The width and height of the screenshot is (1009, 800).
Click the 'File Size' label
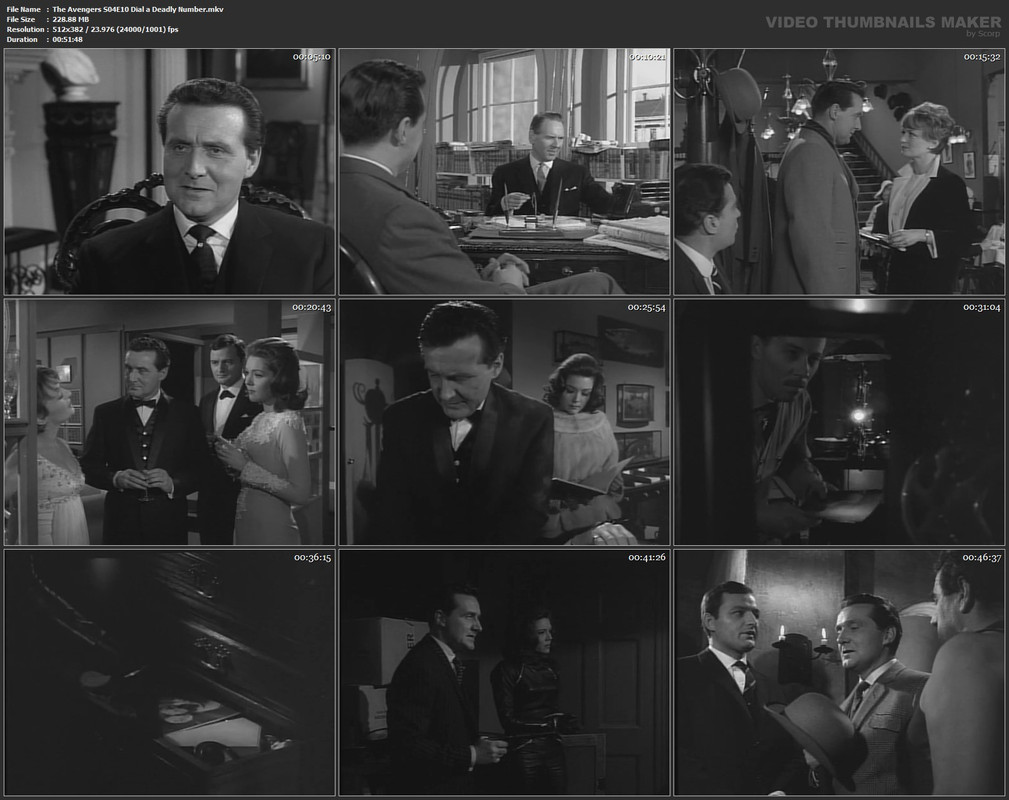click(x=21, y=19)
